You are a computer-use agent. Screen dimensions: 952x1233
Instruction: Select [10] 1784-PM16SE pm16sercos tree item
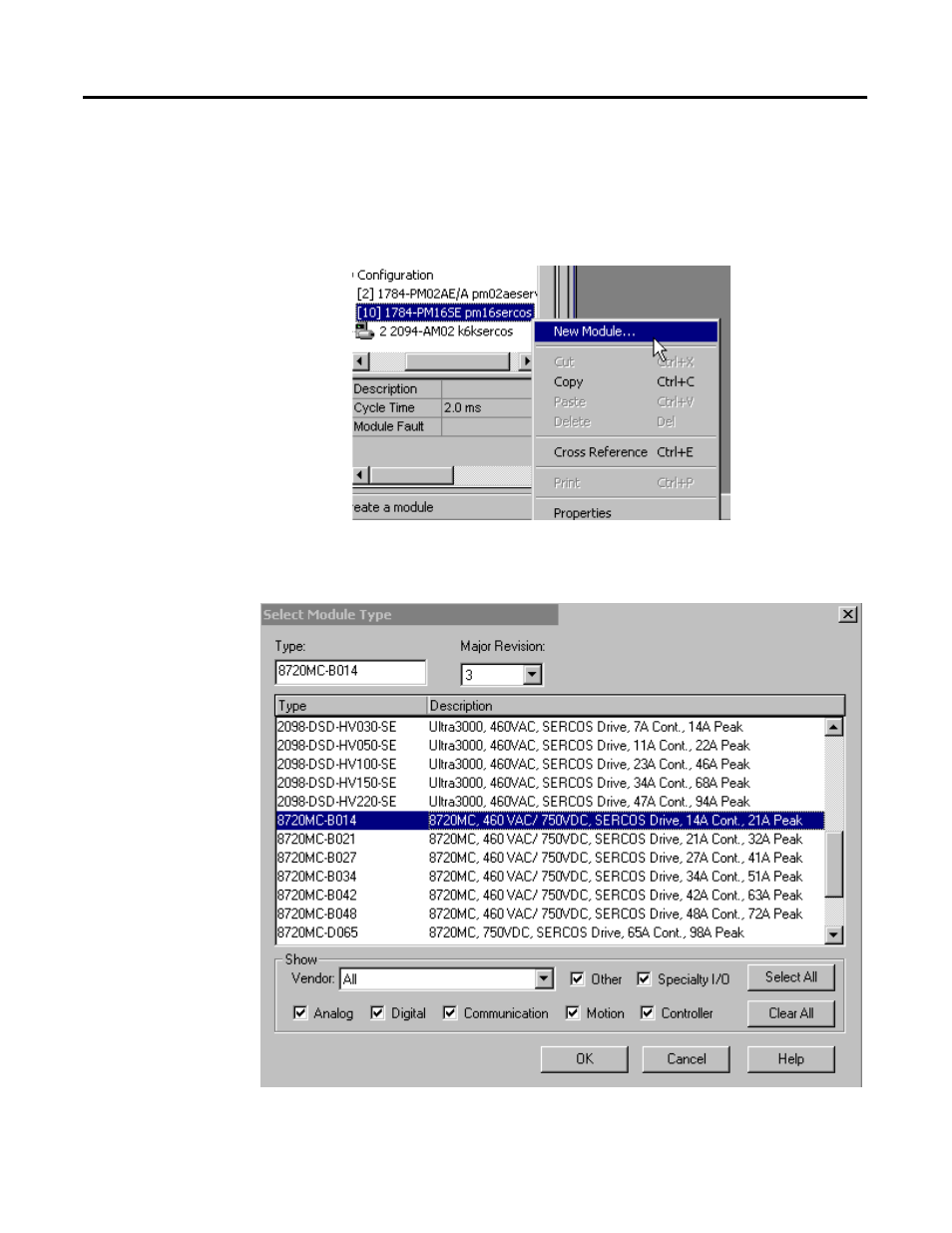(x=445, y=312)
